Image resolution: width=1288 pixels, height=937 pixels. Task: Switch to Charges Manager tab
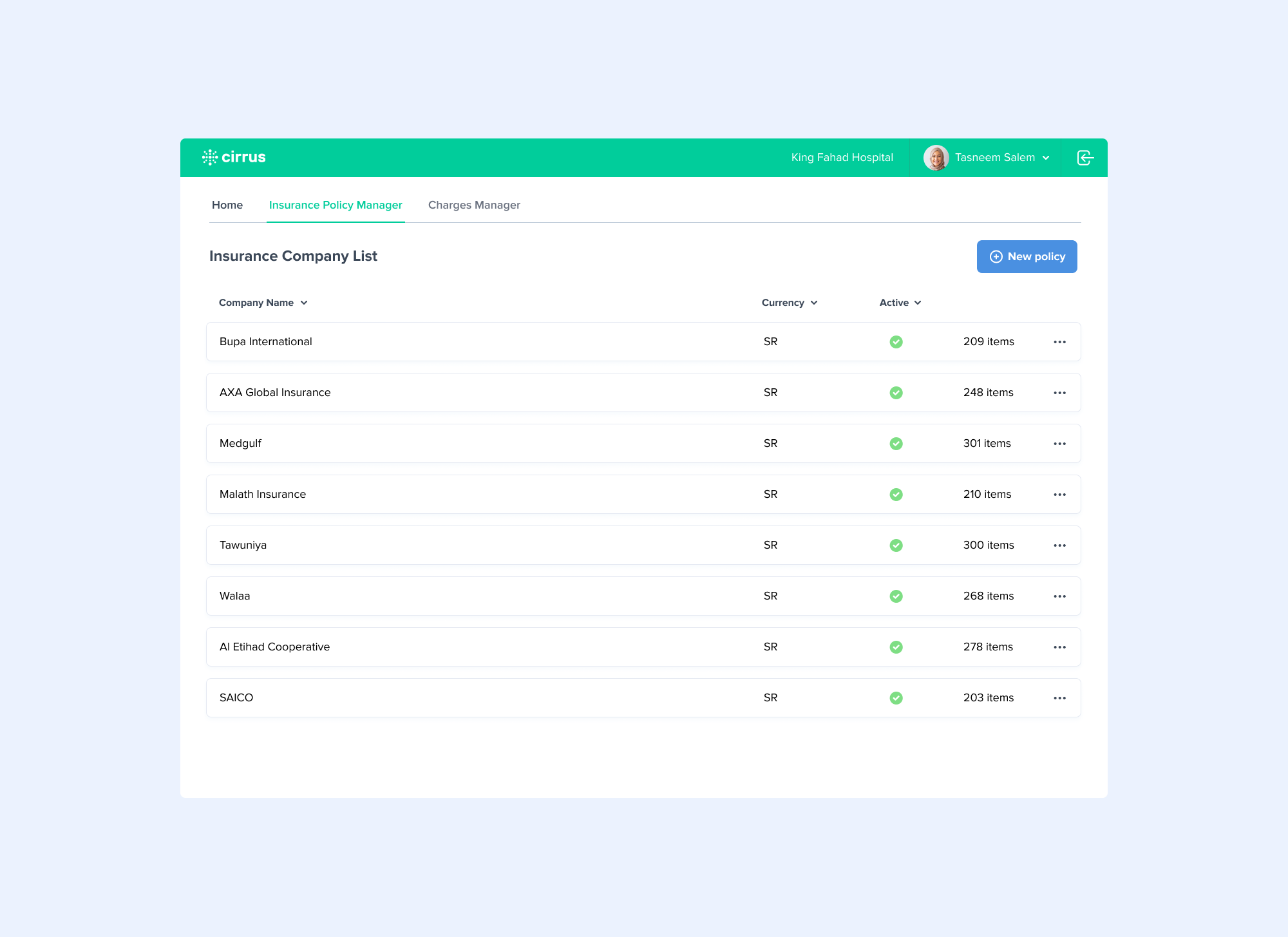click(x=474, y=205)
